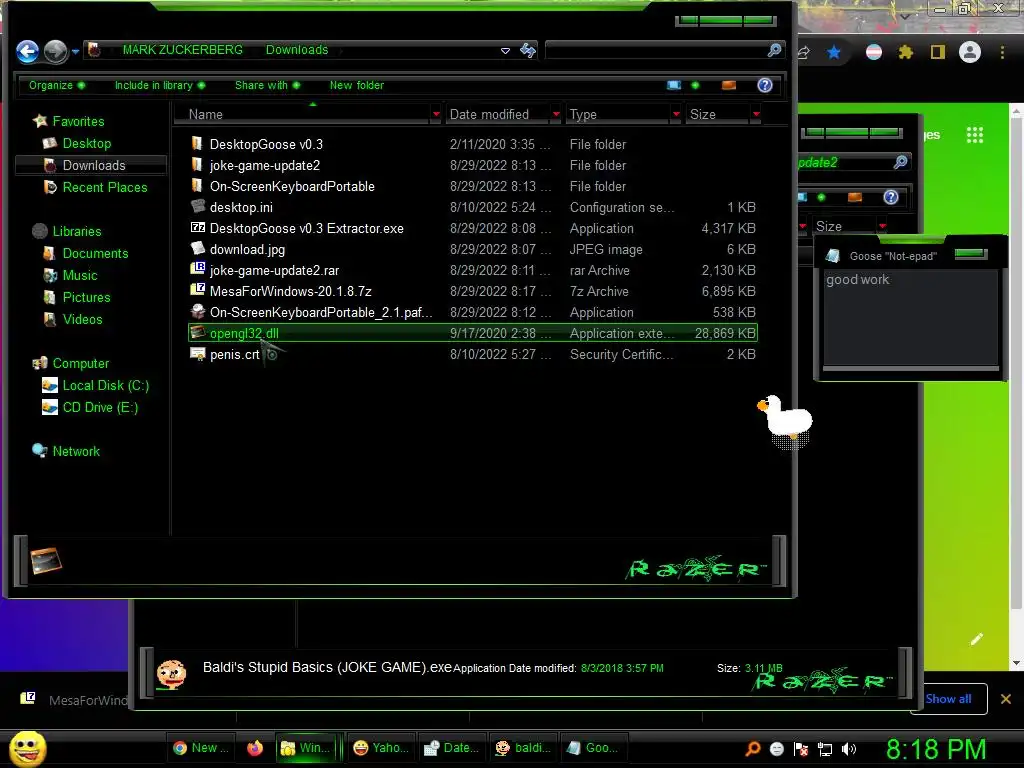
Task: Click the Back arrow in Explorer
Action: pyautogui.click(x=27, y=51)
